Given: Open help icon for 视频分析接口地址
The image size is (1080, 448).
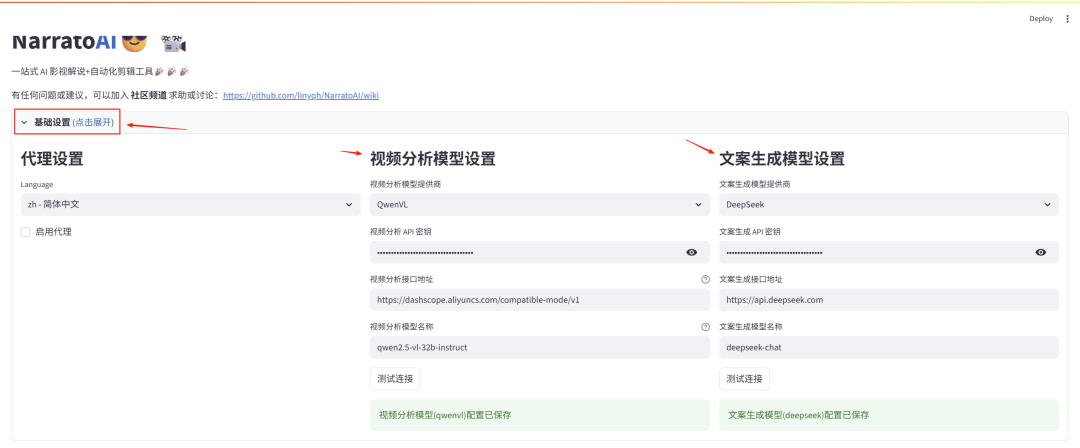Looking at the screenshot, I should (x=705, y=280).
